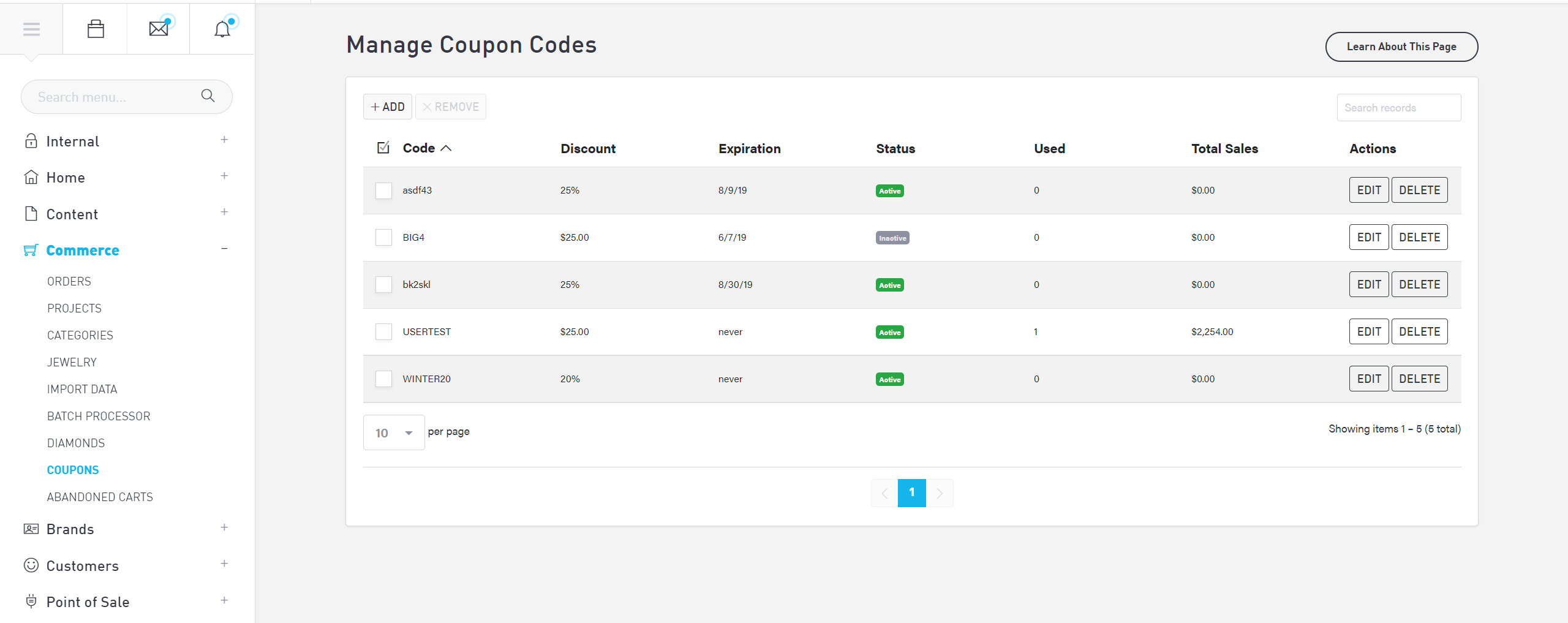Click the hamburger menu icon
Screen dimensions: 1568x623
pos(31,29)
